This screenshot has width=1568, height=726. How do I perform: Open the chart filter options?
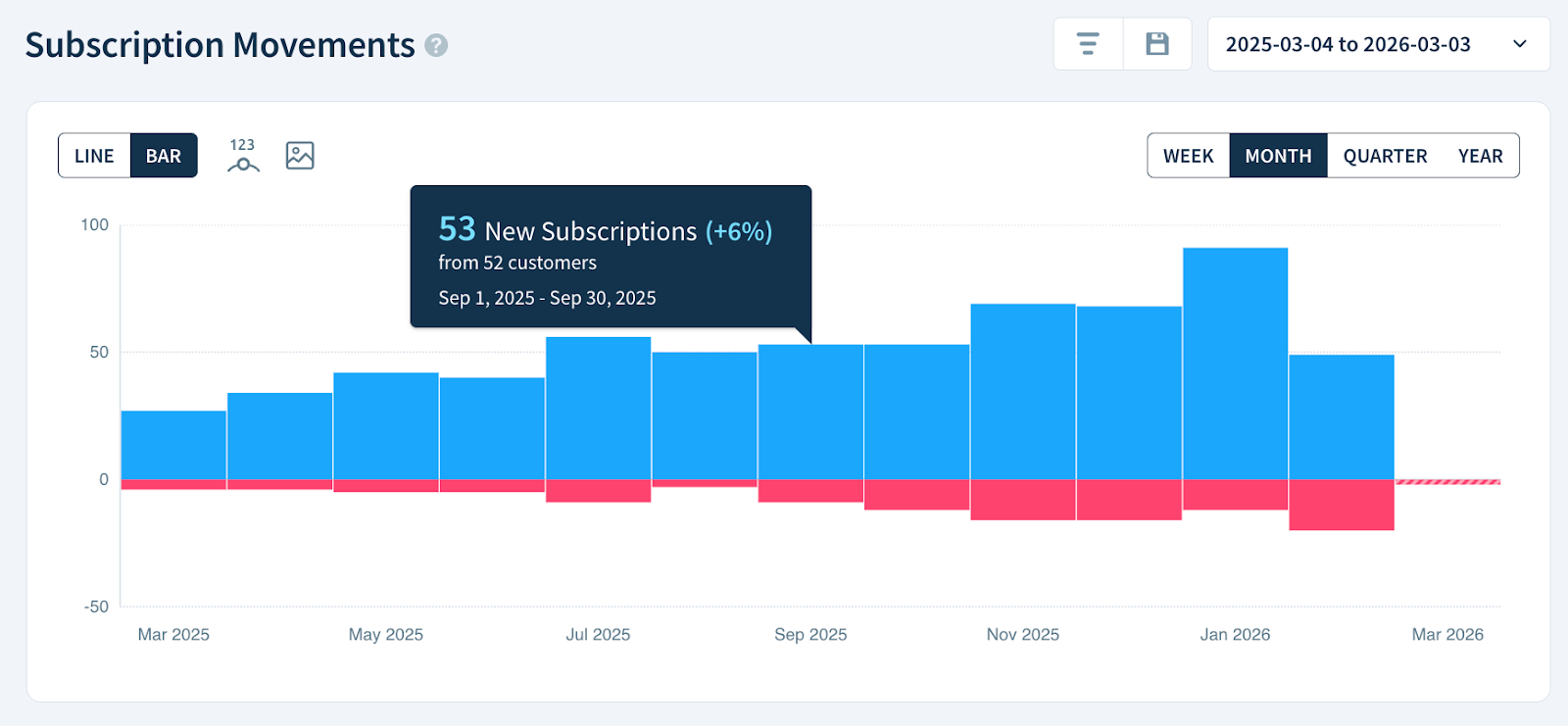[1088, 44]
